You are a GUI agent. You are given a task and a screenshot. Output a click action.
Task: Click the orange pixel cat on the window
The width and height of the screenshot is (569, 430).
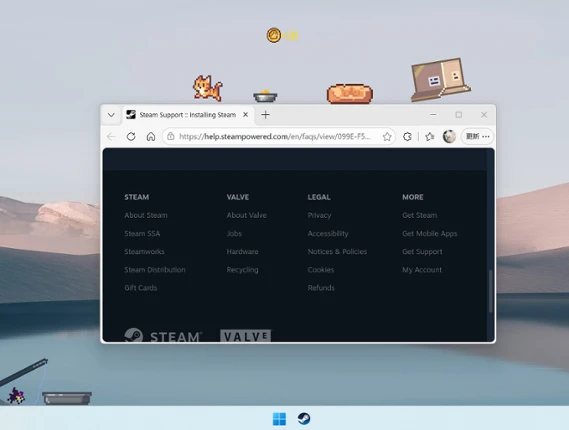click(x=208, y=88)
